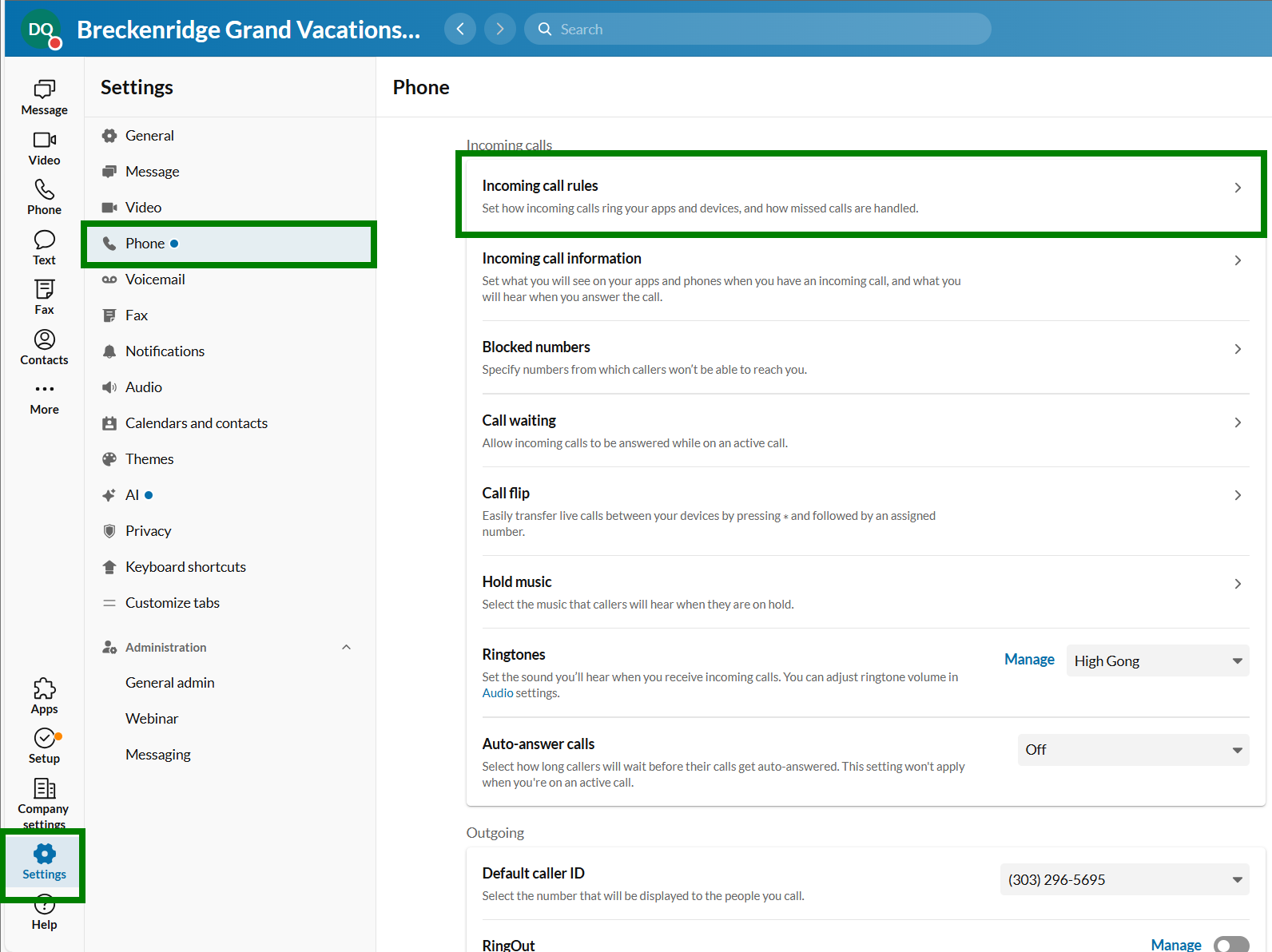Open the Auto-answer calls dropdown
The height and width of the screenshot is (952, 1272).
point(1134,750)
